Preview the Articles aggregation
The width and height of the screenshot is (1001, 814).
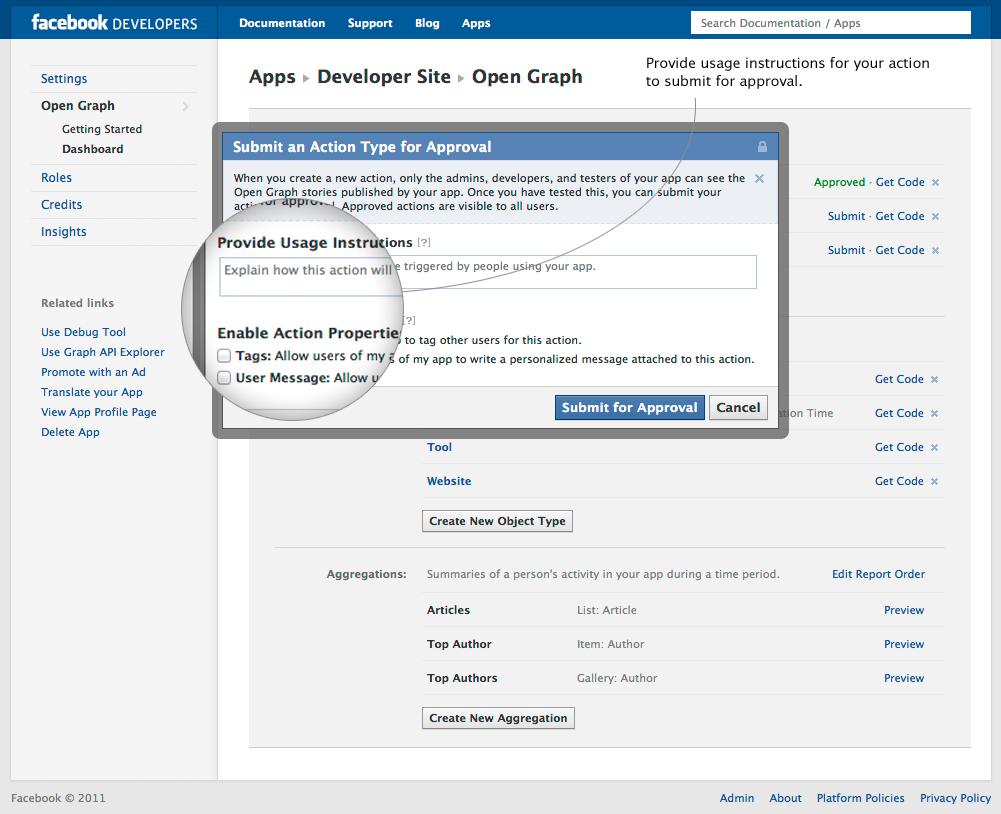point(903,610)
